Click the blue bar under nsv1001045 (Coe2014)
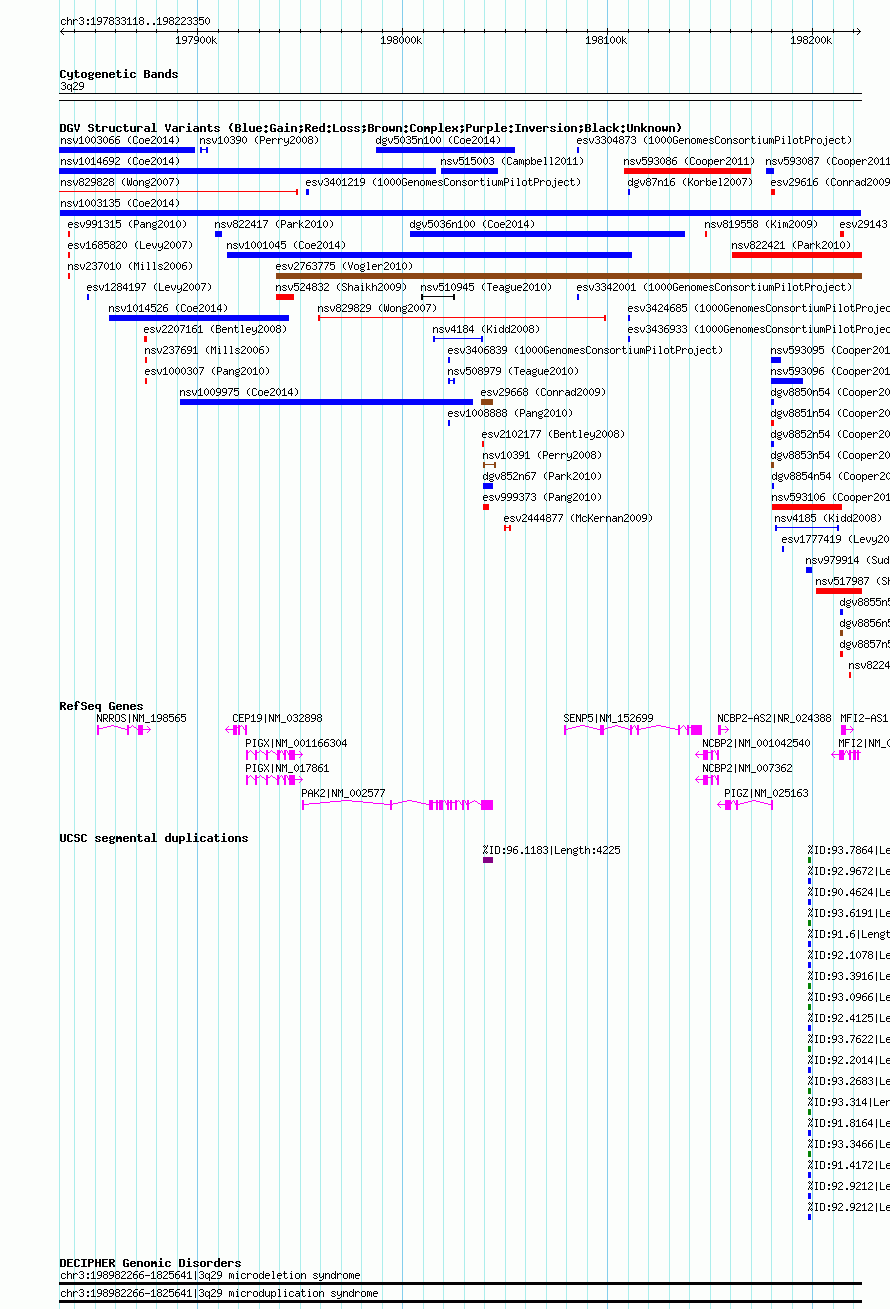 pyautogui.click(x=429, y=255)
